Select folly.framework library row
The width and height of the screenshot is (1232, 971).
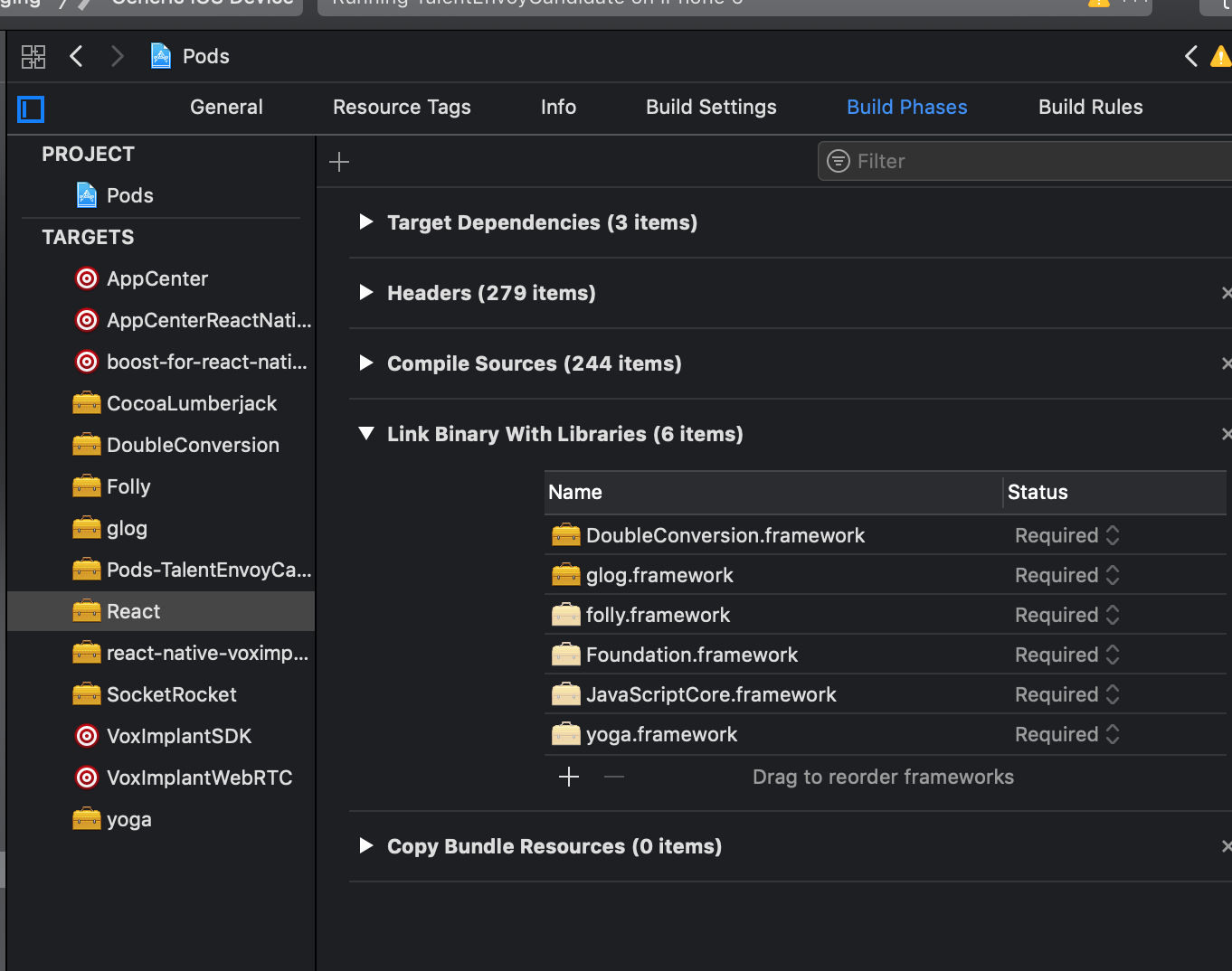coord(886,615)
